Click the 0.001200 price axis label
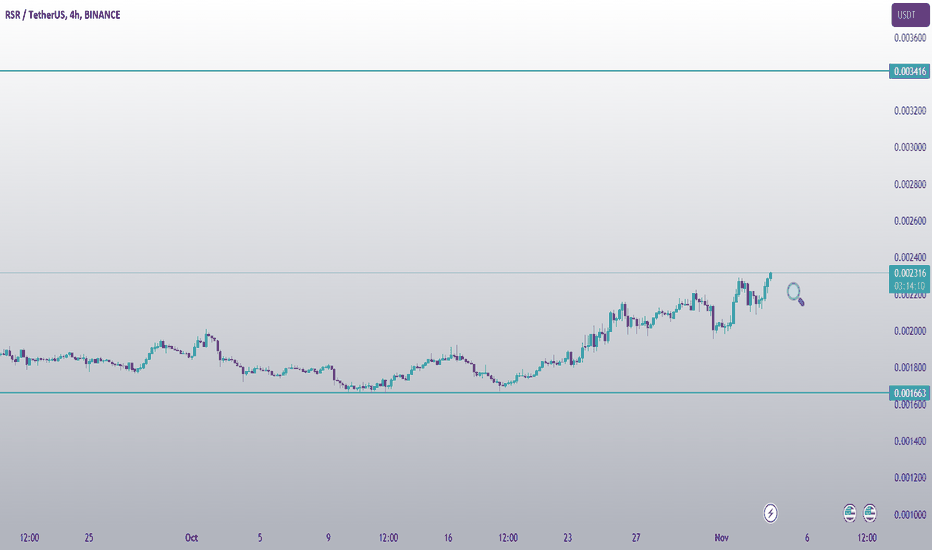The width and height of the screenshot is (932, 550). [x=910, y=478]
